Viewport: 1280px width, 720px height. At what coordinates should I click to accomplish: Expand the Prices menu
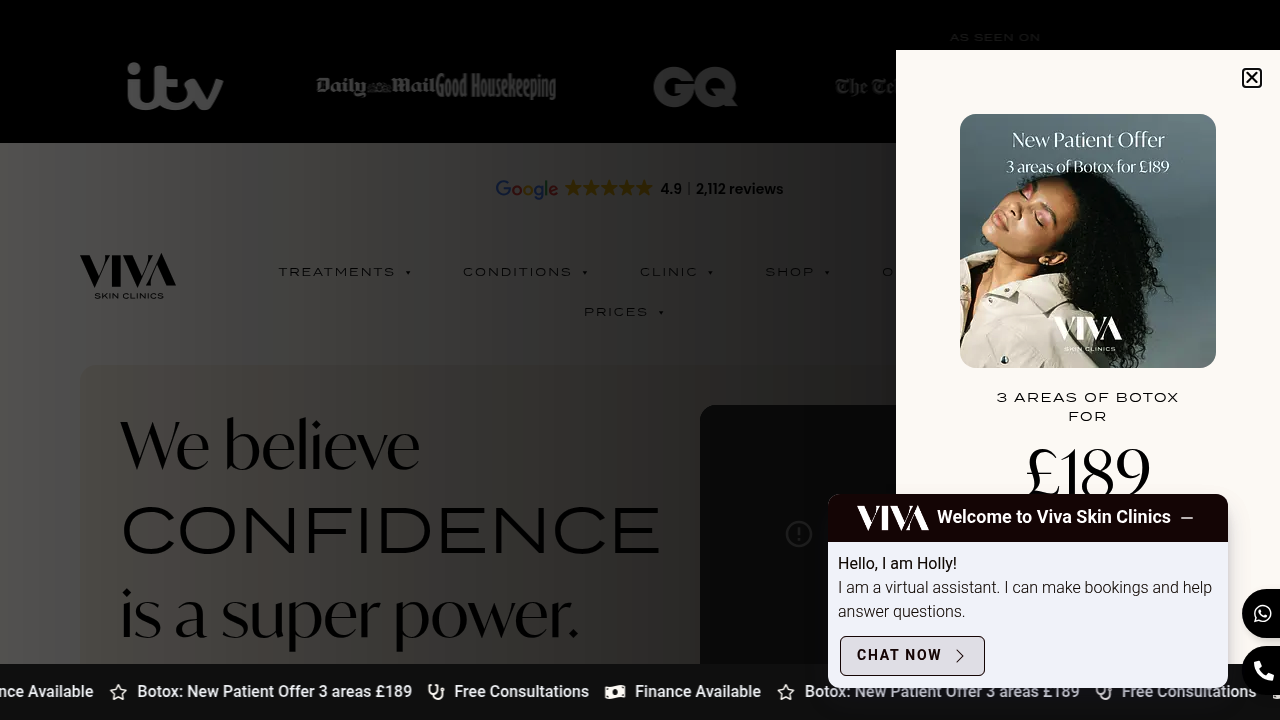pos(625,312)
